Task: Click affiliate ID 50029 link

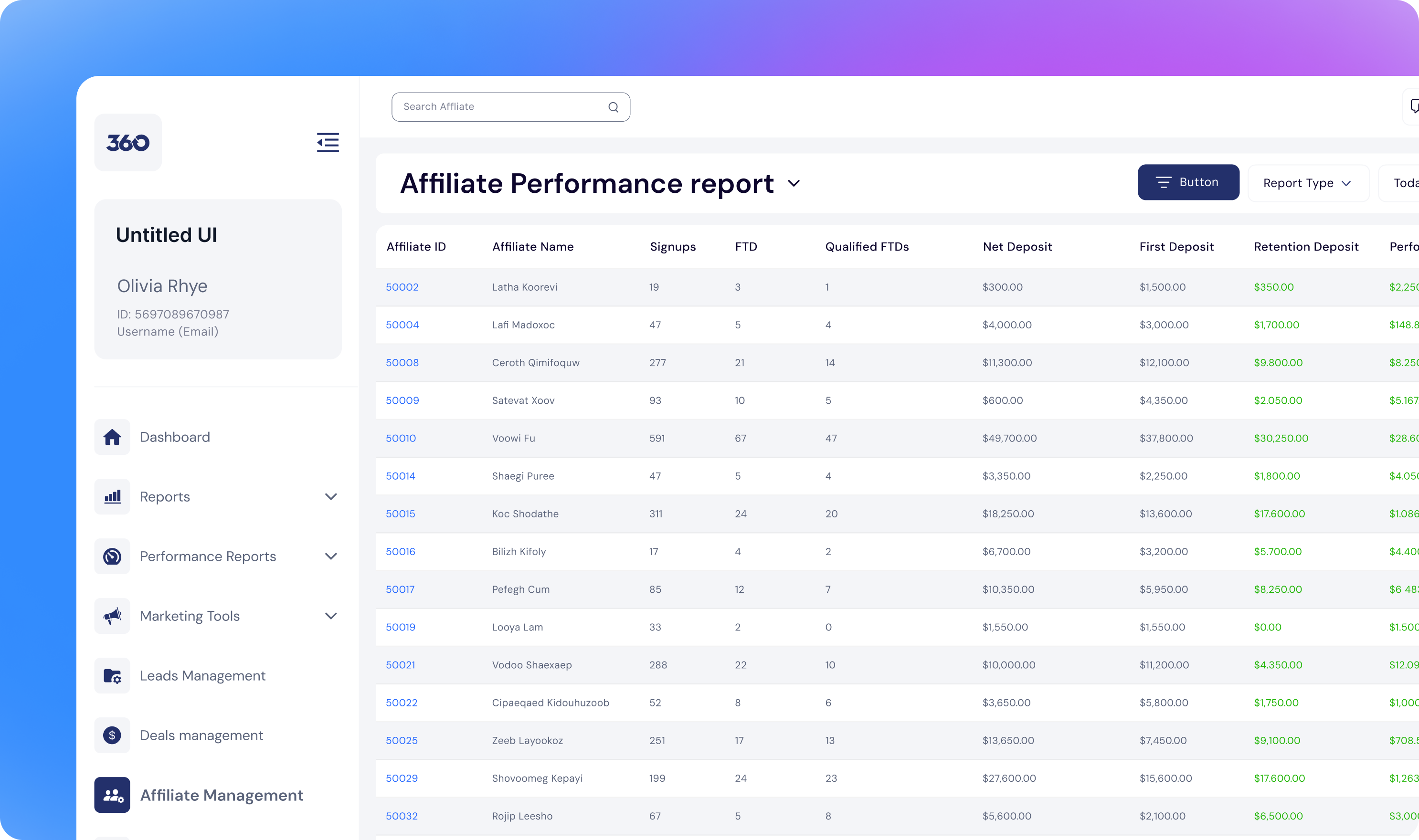Action: (402, 778)
